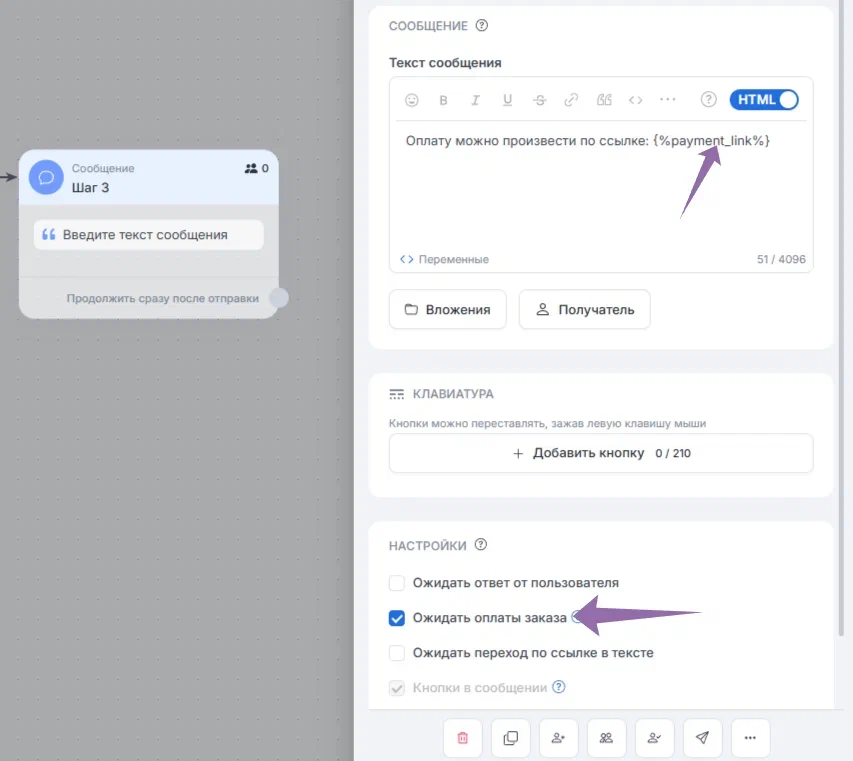The width and height of the screenshot is (853, 761).
Task: Open bottom toolbar more actions ellipsis
Action: 750,738
